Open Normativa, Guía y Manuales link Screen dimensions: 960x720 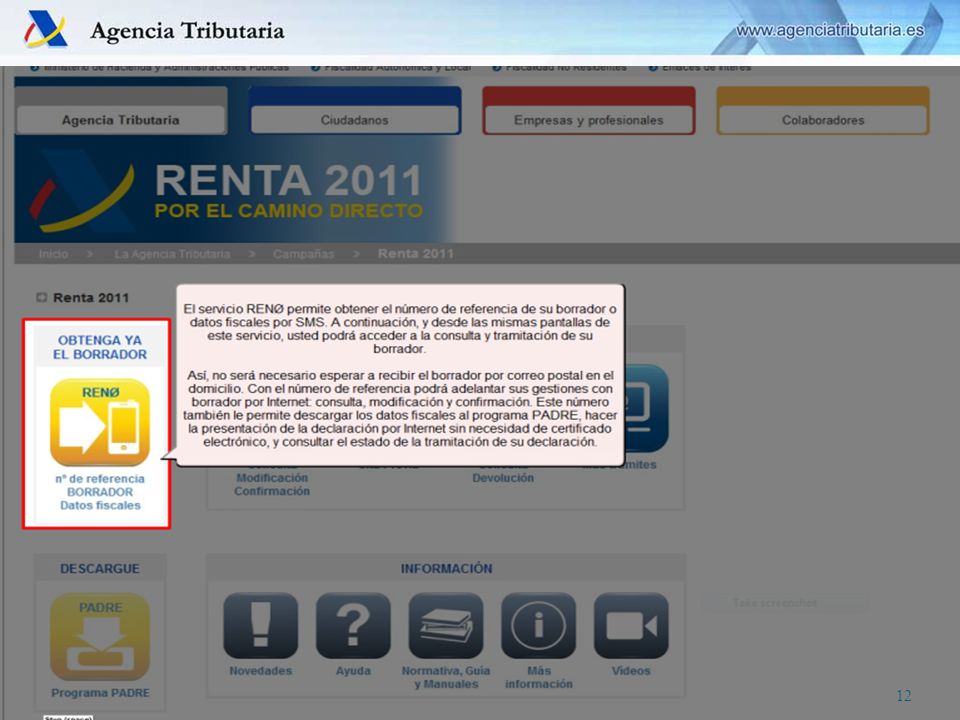[446, 678]
